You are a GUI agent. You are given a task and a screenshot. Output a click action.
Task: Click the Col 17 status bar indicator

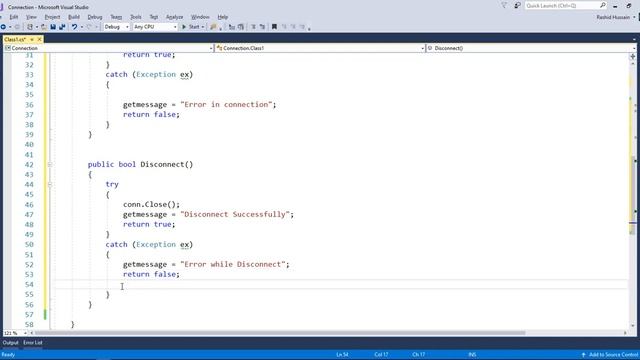click(381, 355)
